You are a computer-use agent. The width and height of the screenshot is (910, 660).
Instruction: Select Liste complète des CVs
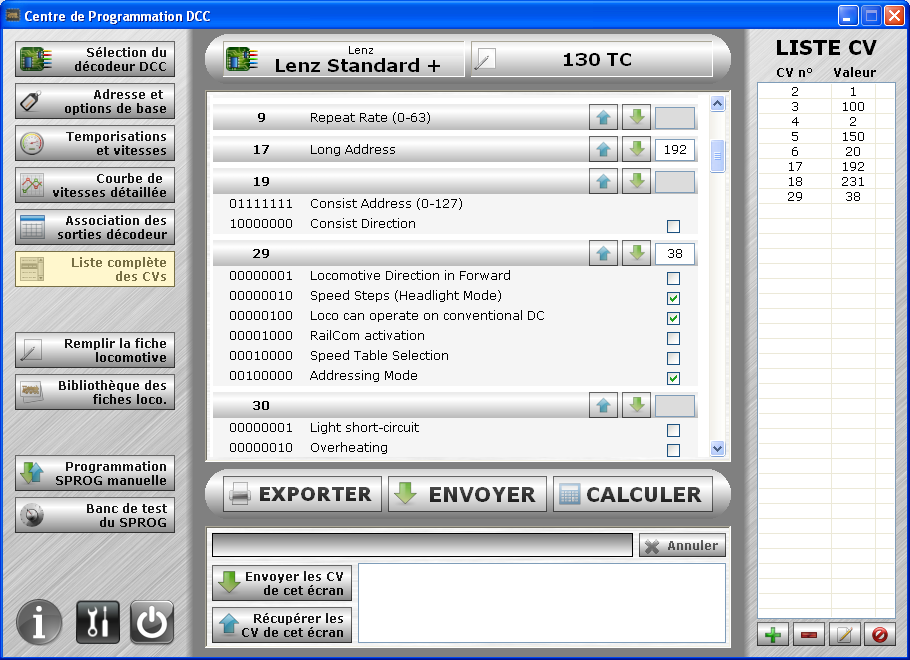[x=95, y=269]
